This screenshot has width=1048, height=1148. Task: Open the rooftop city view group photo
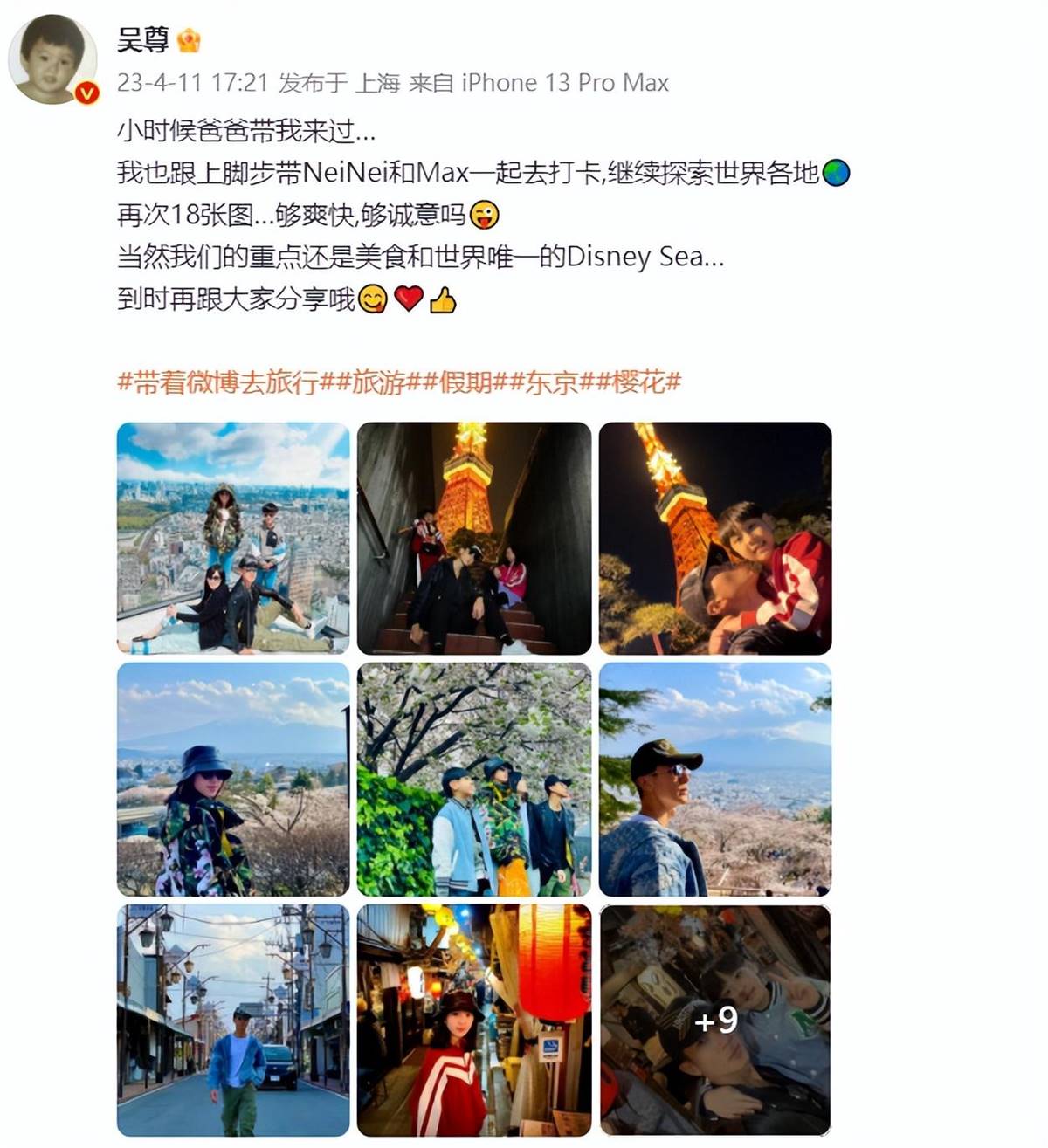click(233, 538)
